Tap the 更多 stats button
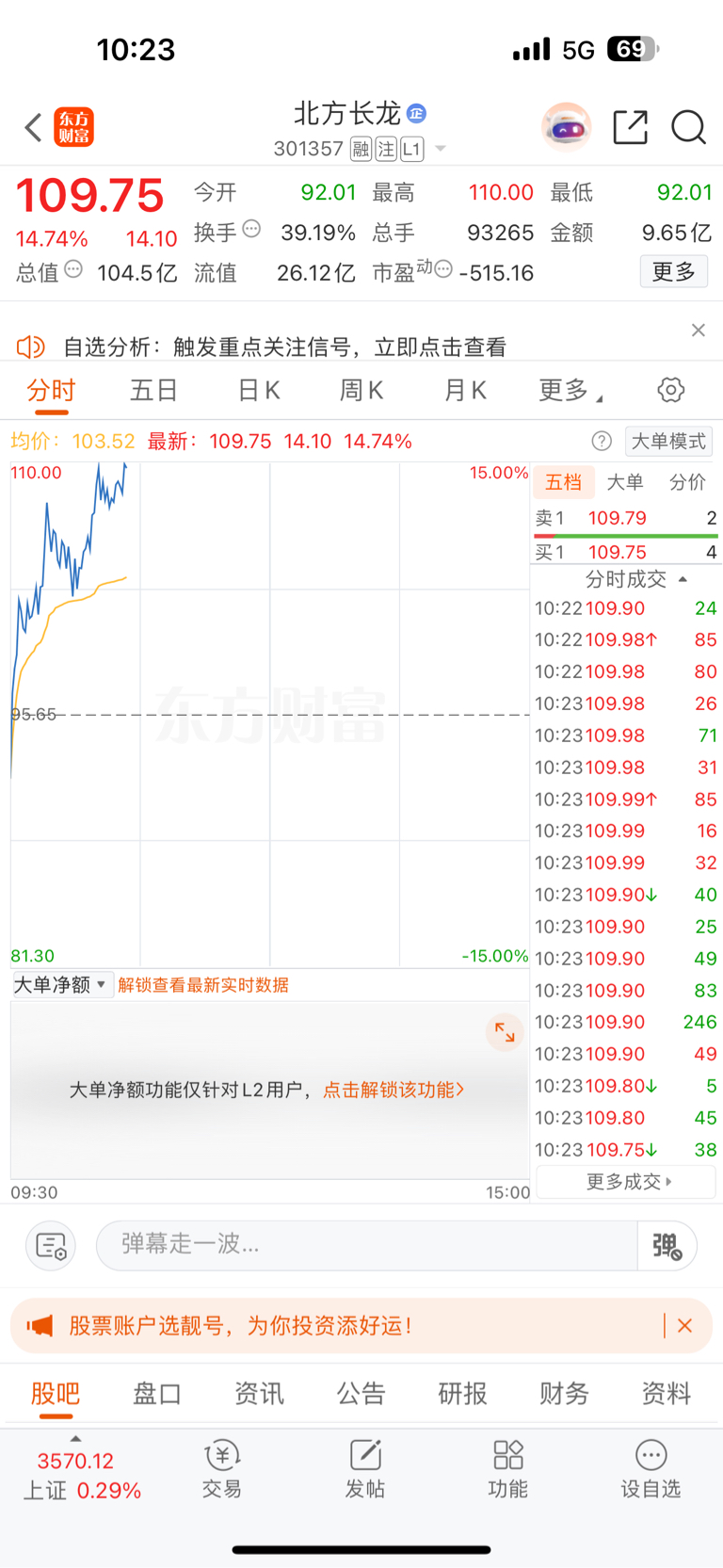Viewport: 723px width, 1568px height. click(674, 272)
